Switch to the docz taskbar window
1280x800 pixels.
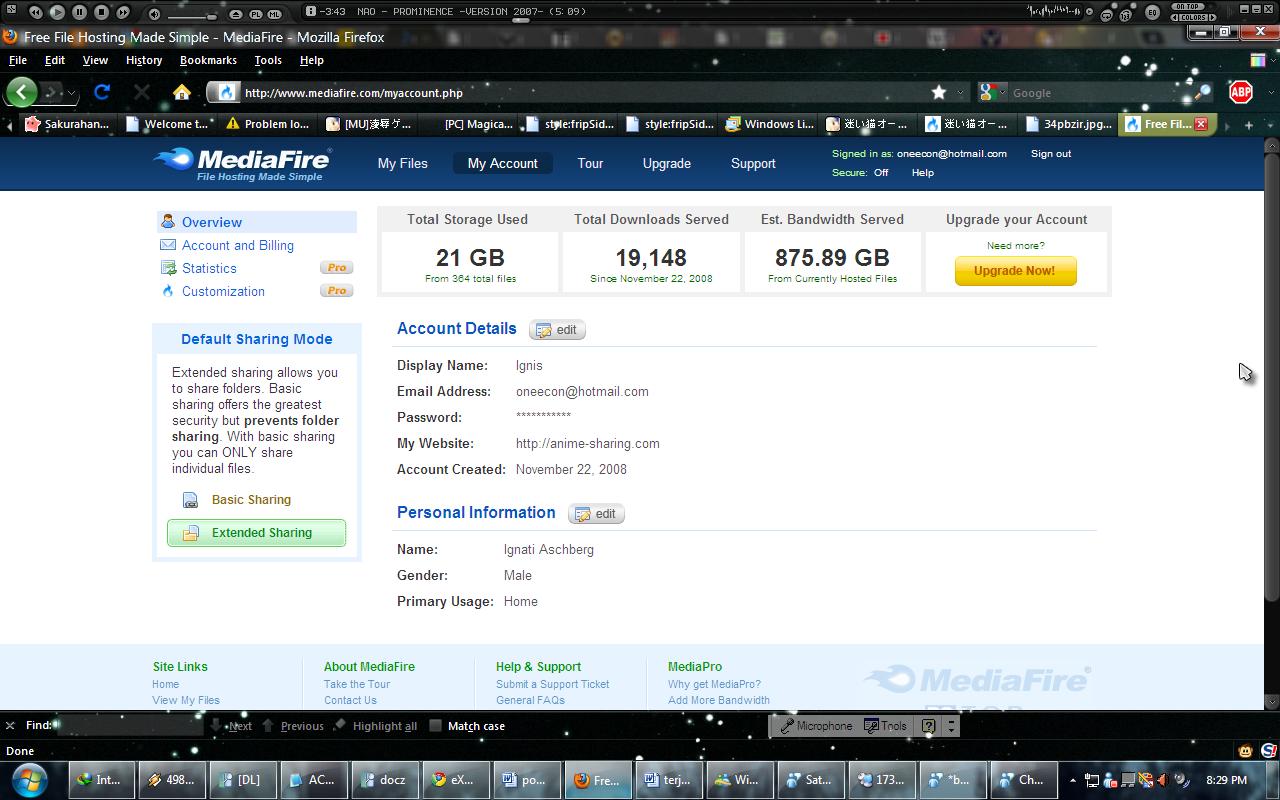click(x=385, y=780)
